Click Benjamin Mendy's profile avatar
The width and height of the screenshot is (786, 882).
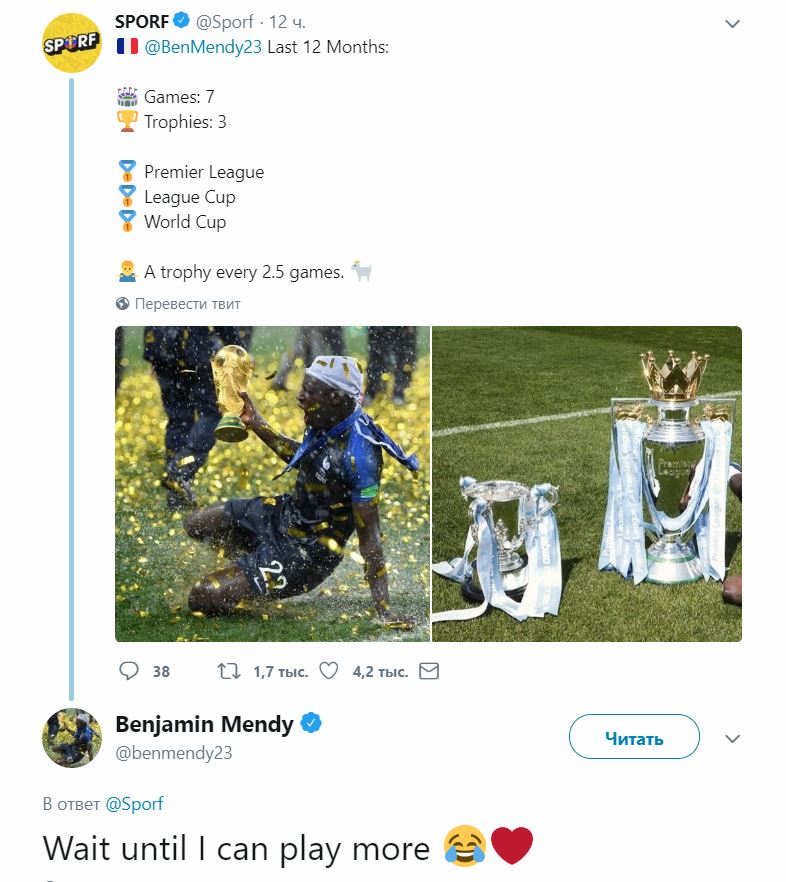(72, 738)
